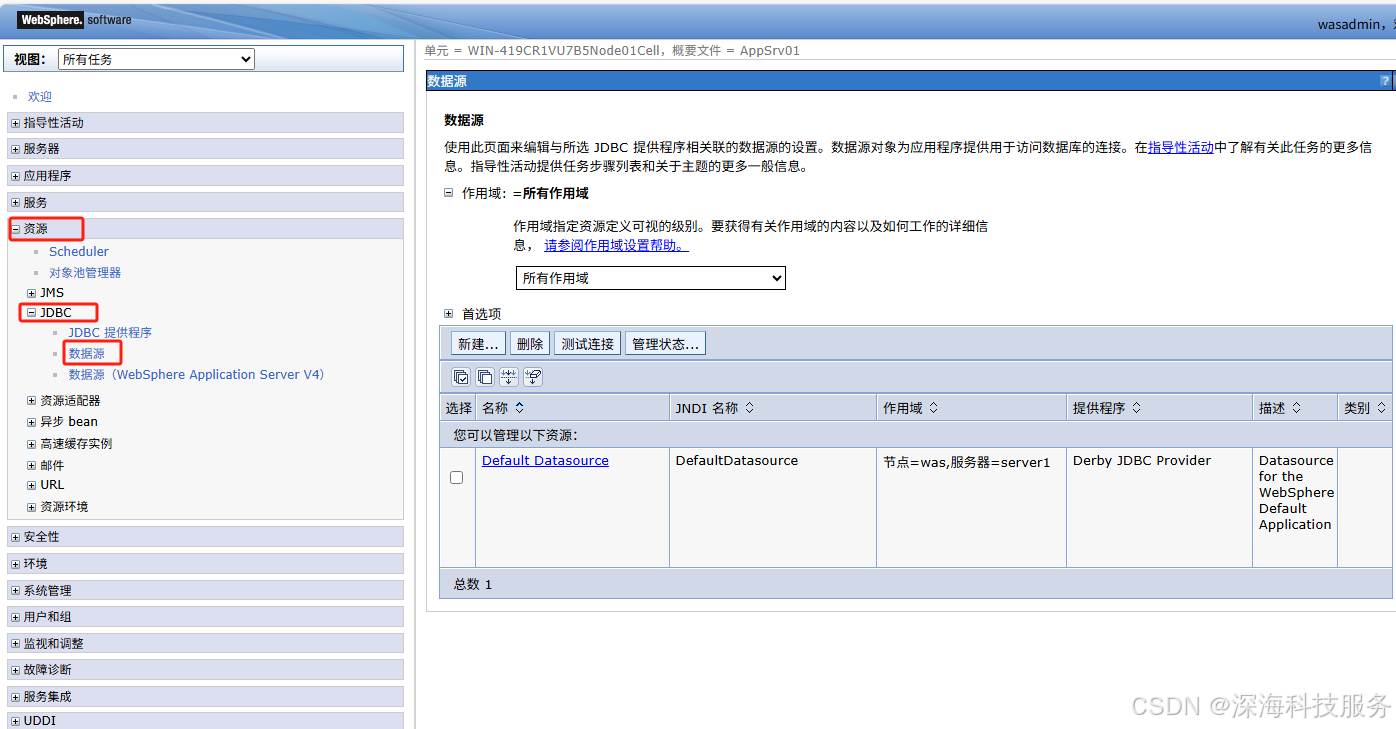Follow the 指导性活动 hyperlink in description

click(1180, 147)
